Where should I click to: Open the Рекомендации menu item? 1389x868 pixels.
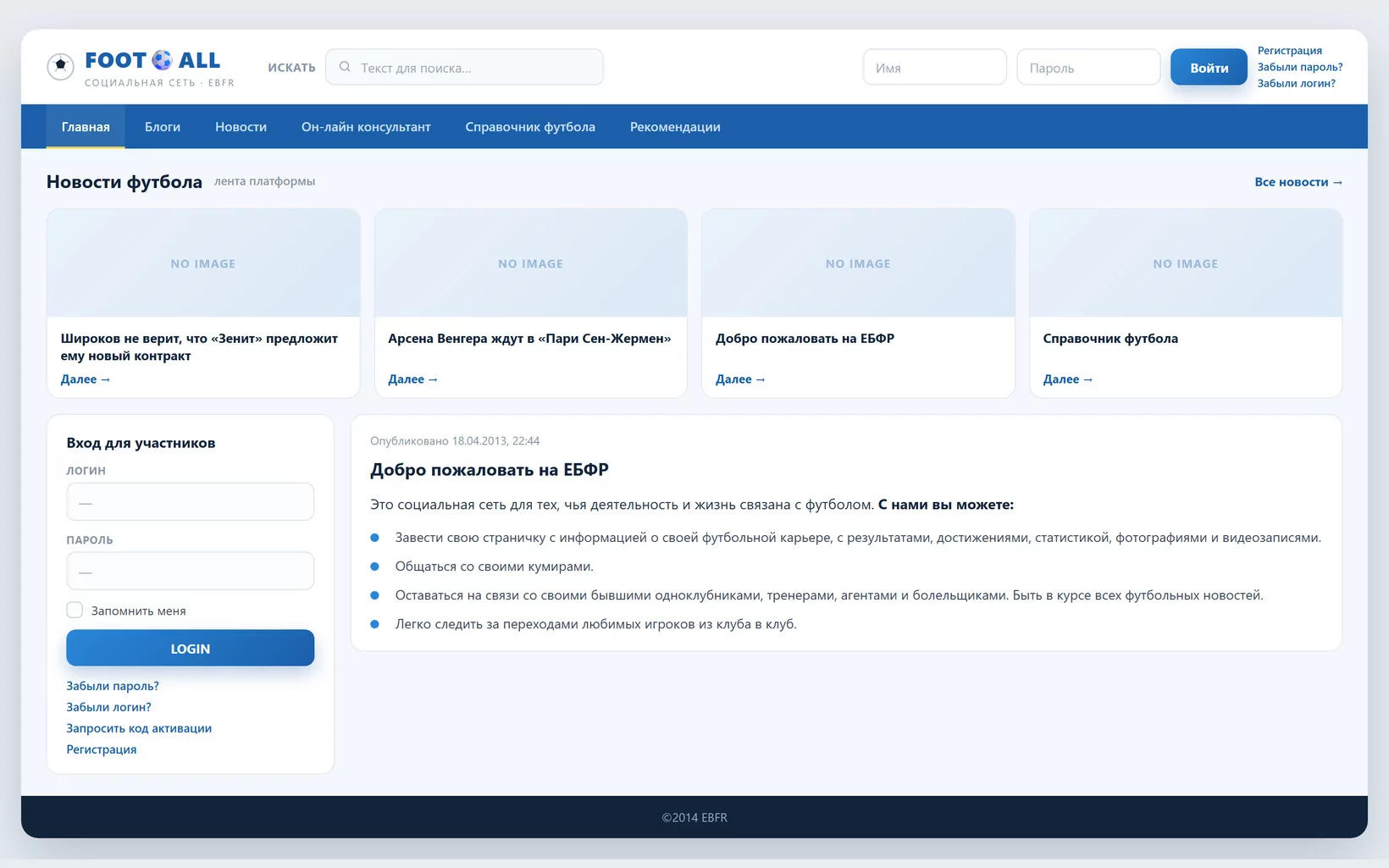coord(675,127)
